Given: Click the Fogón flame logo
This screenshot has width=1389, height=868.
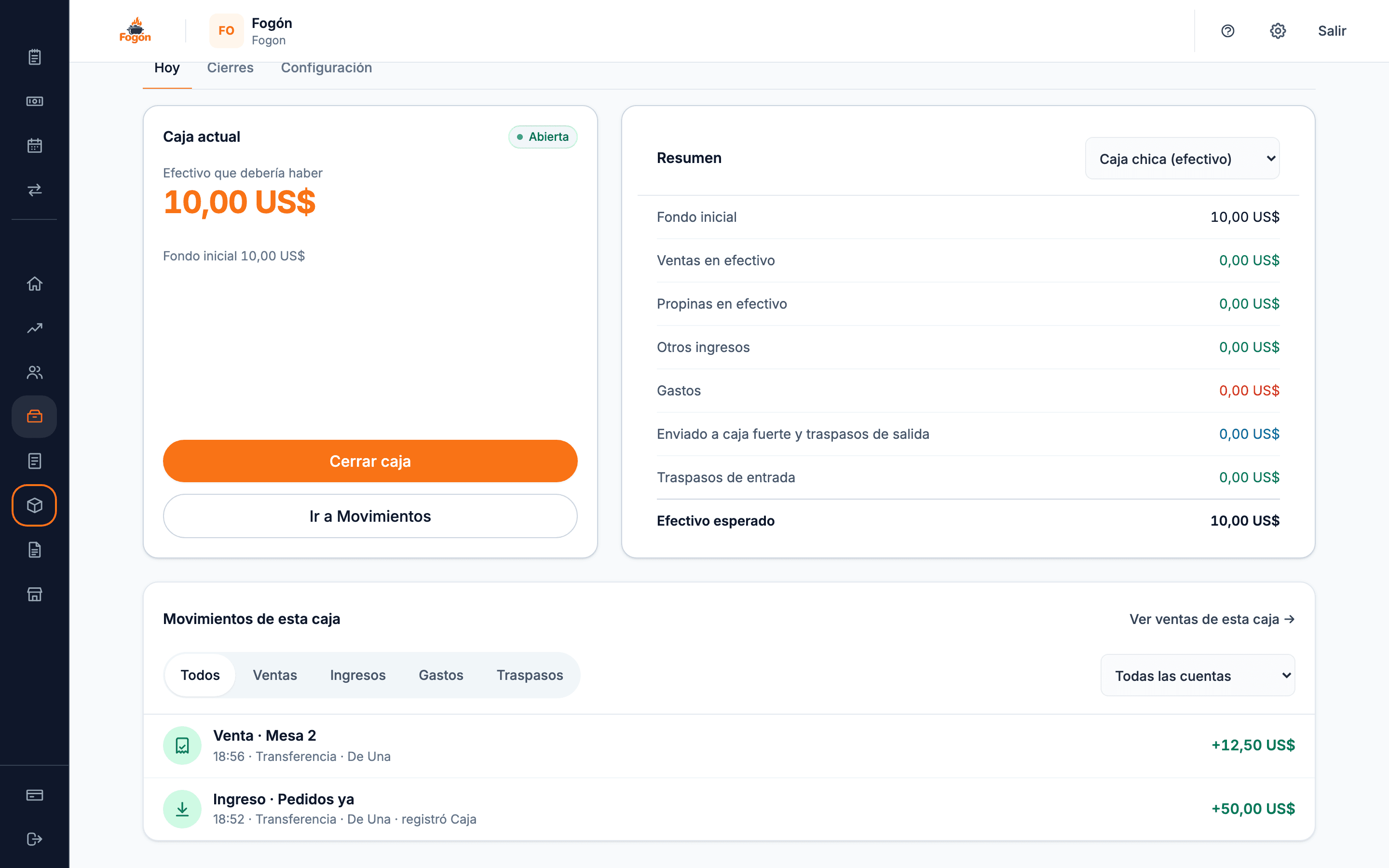Looking at the screenshot, I should 136,30.
